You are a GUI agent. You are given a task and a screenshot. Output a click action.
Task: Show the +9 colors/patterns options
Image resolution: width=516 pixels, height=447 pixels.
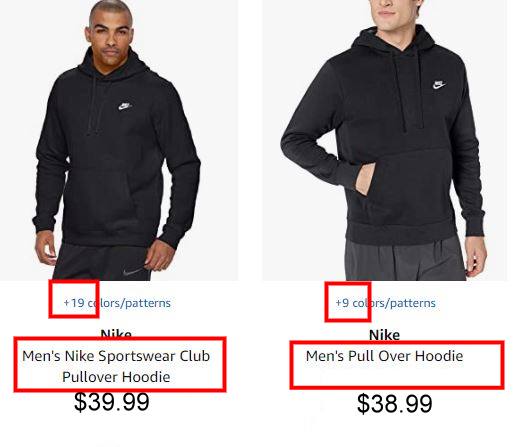385,303
